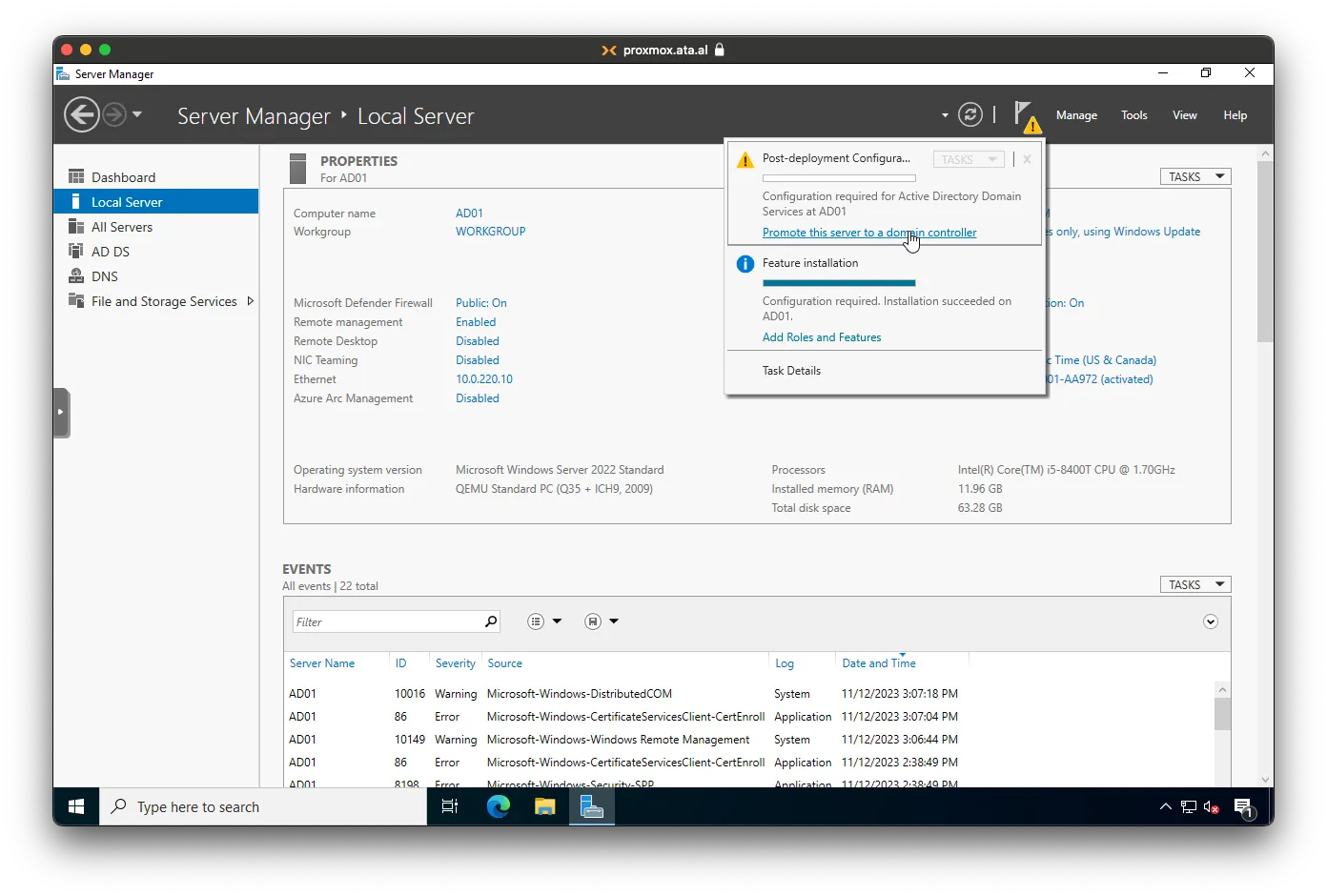Click the Post-deployment Configuration progress bar
This screenshot has height=896, width=1327.
[839, 178]
